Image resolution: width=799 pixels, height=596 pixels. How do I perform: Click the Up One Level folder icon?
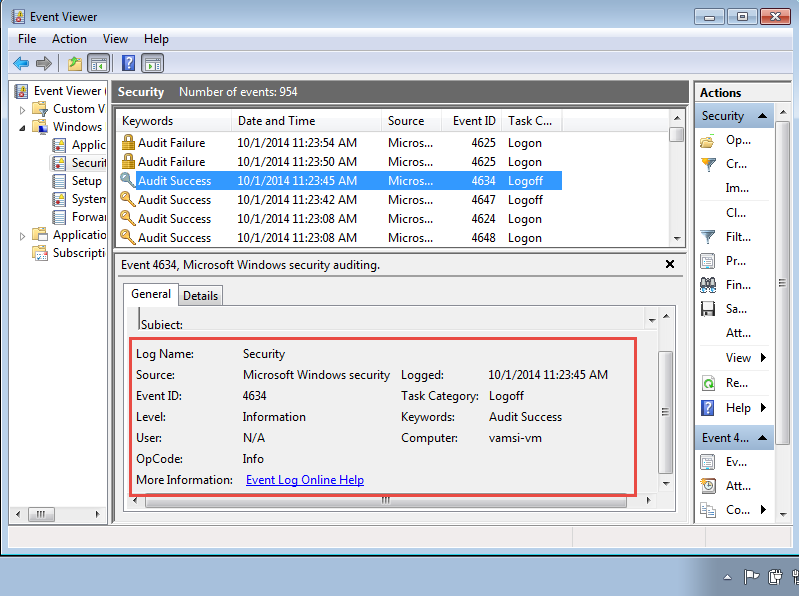click(75, 64)
